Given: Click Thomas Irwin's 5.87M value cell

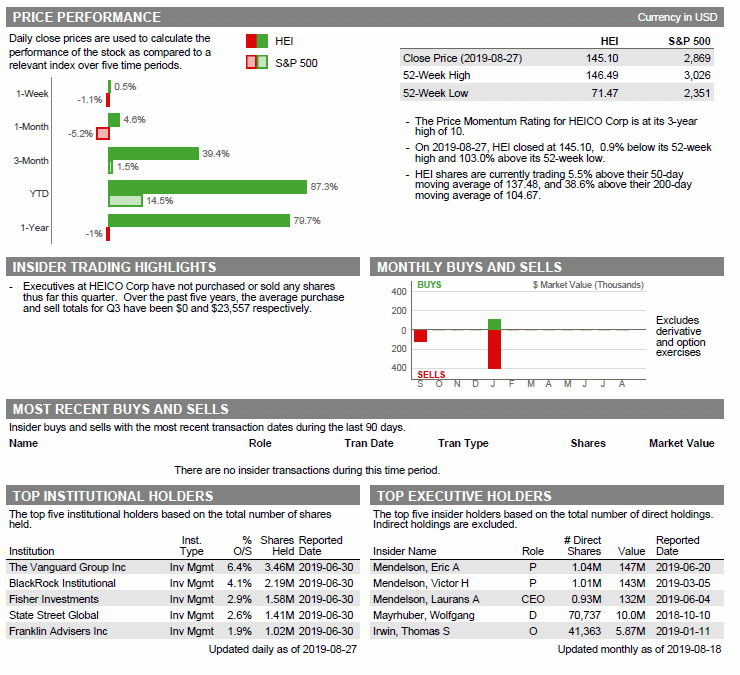Looking at the screenshot, I should coord(630,632).
